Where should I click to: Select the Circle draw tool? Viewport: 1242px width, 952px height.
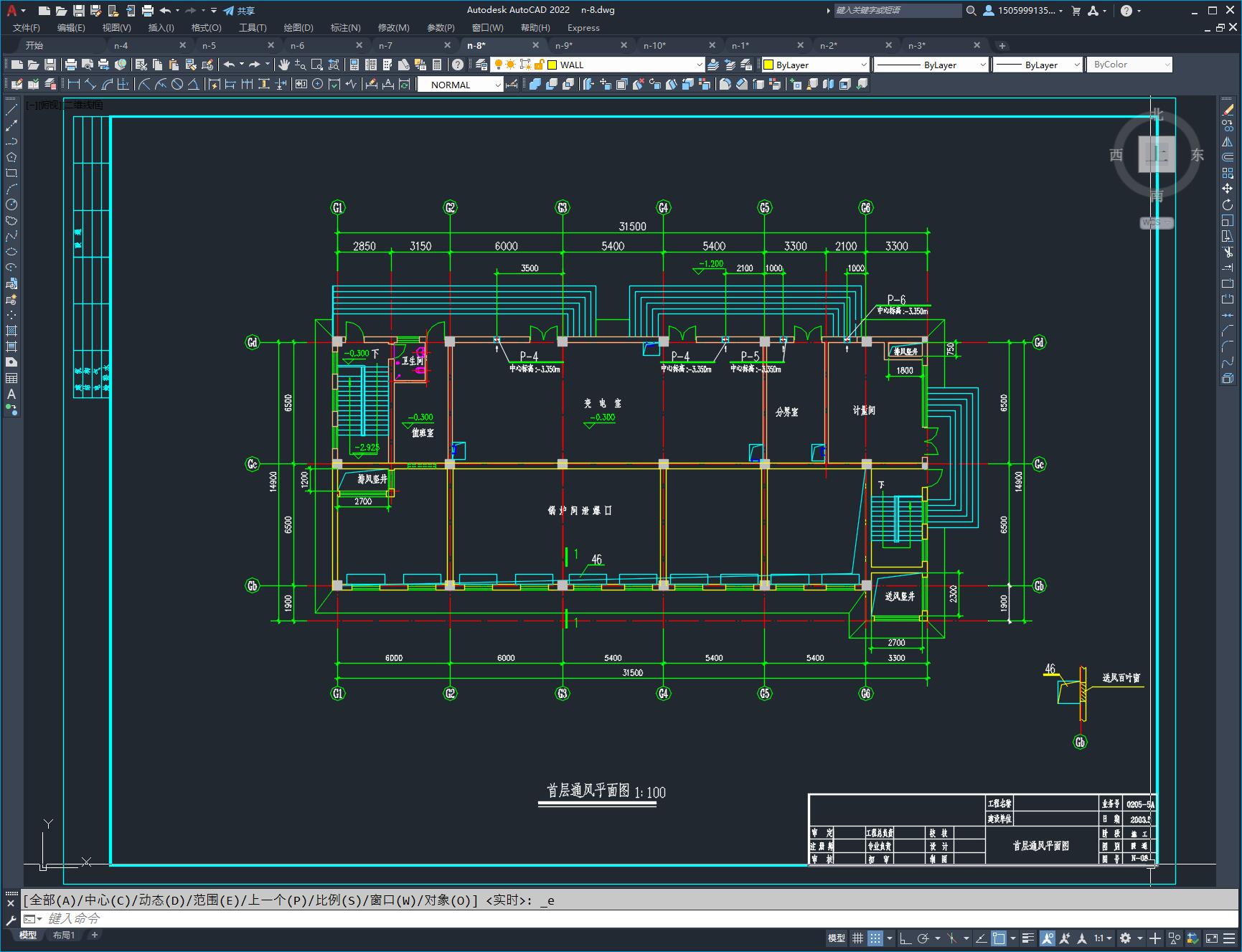pyautogui.click(x=11, y=204)
